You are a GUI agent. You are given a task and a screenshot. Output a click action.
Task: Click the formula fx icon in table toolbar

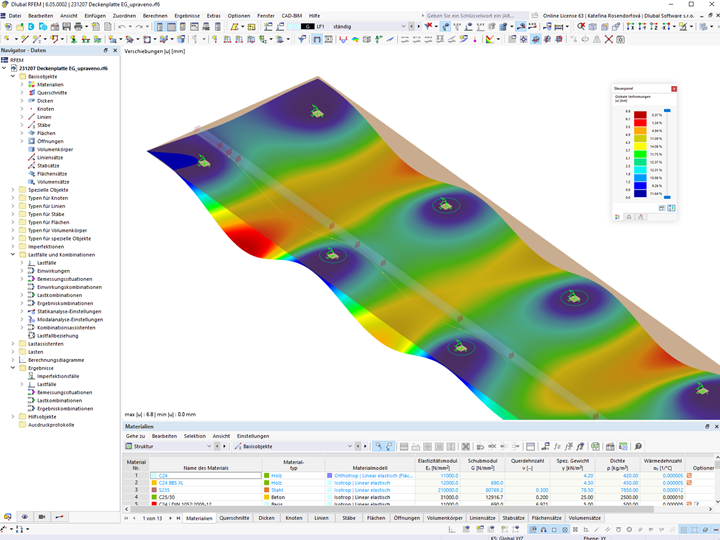point(557,446)
